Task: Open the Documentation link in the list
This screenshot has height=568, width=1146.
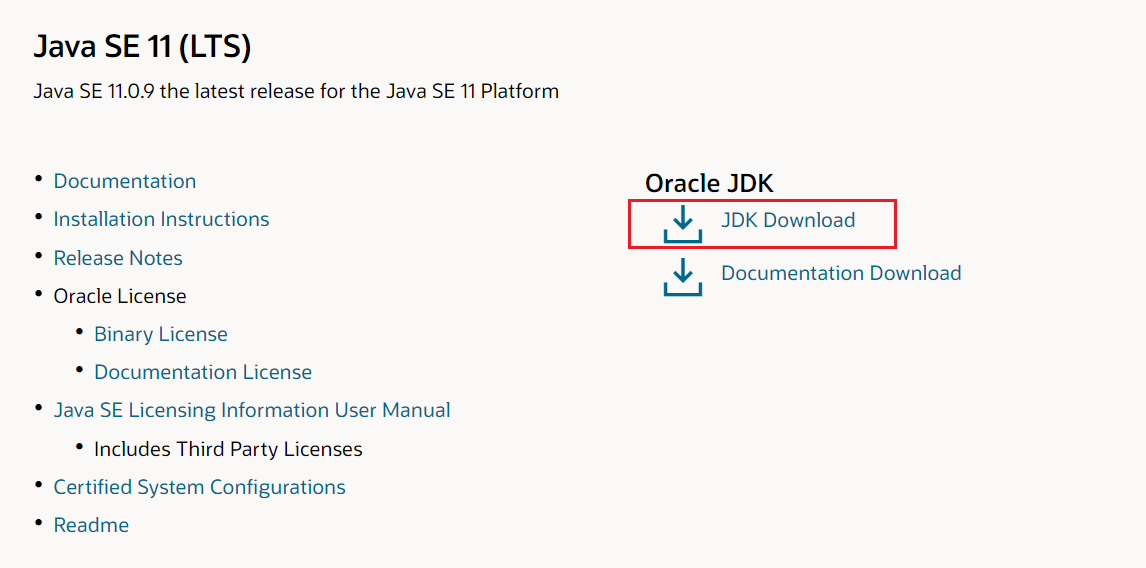Action: pyautogui.click(x=125, y=181)
